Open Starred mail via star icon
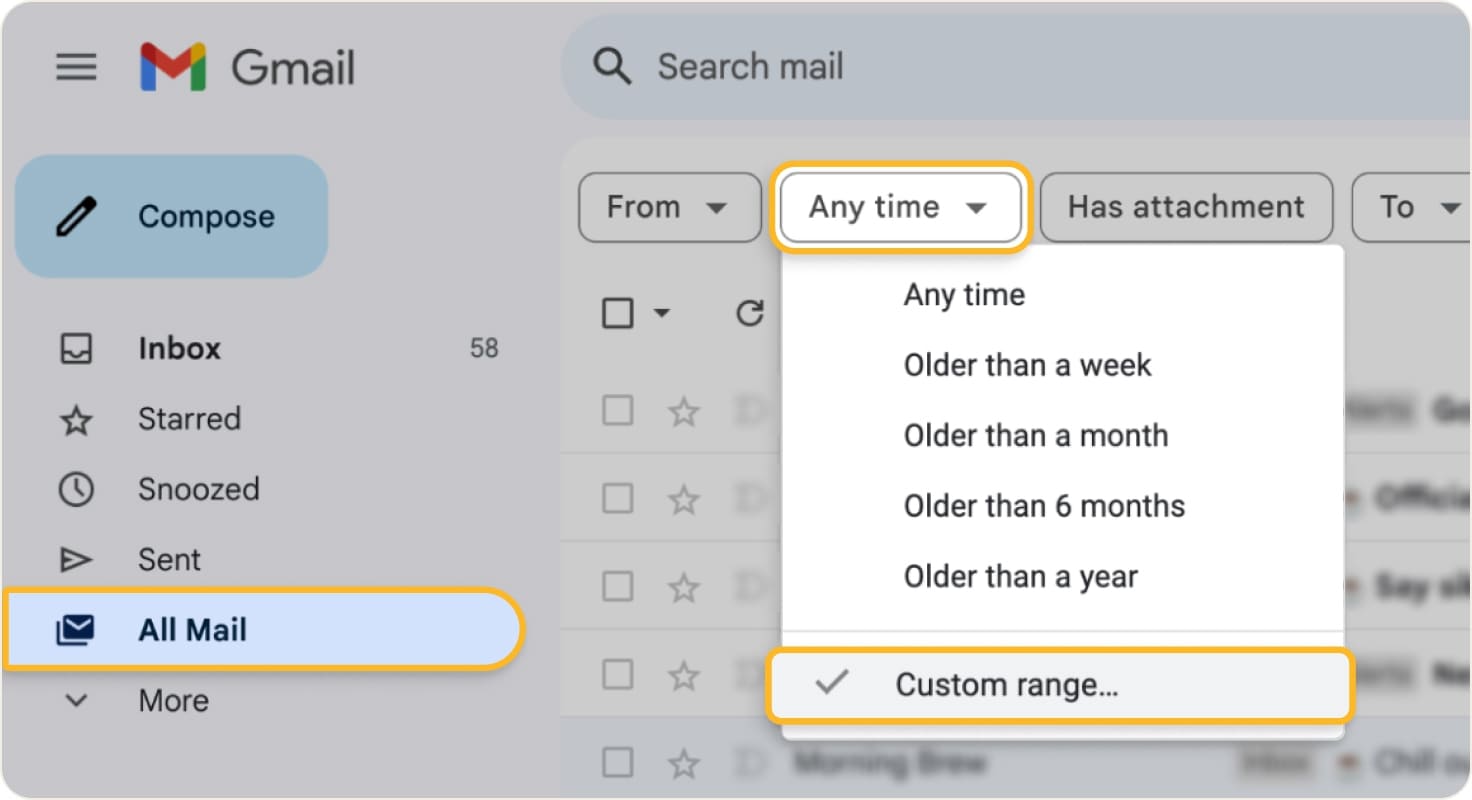 [x=75, y=419]
